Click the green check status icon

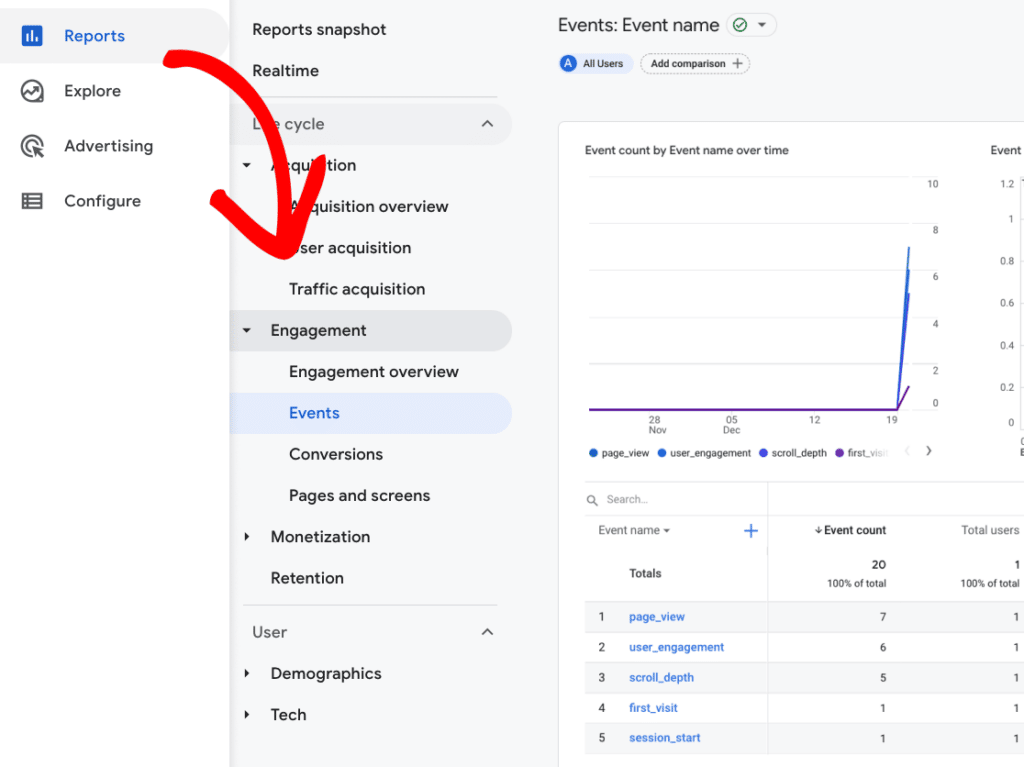[740, 25]
